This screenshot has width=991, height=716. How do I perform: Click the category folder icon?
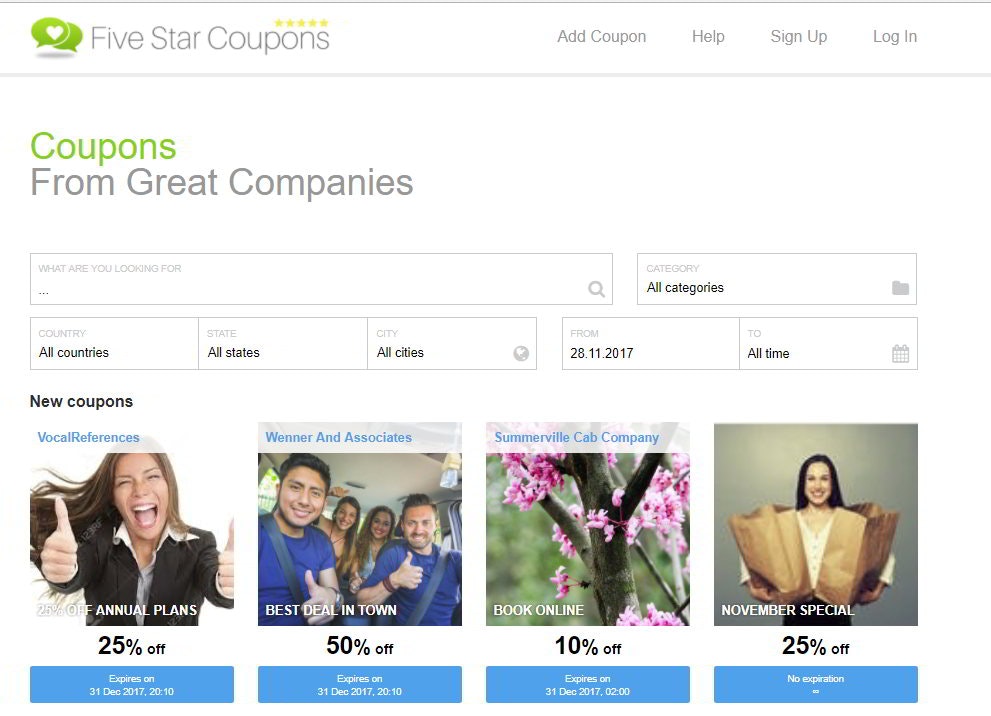pos(900,288)
